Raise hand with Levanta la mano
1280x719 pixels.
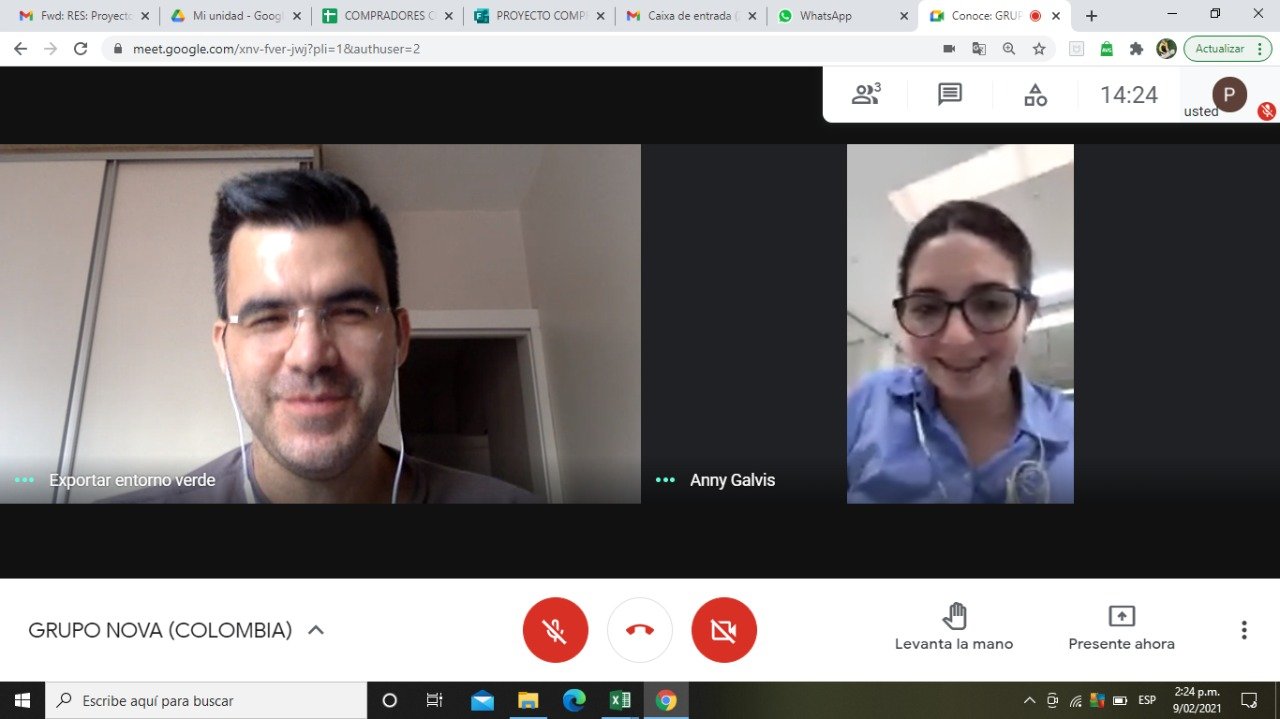(954, 628)
